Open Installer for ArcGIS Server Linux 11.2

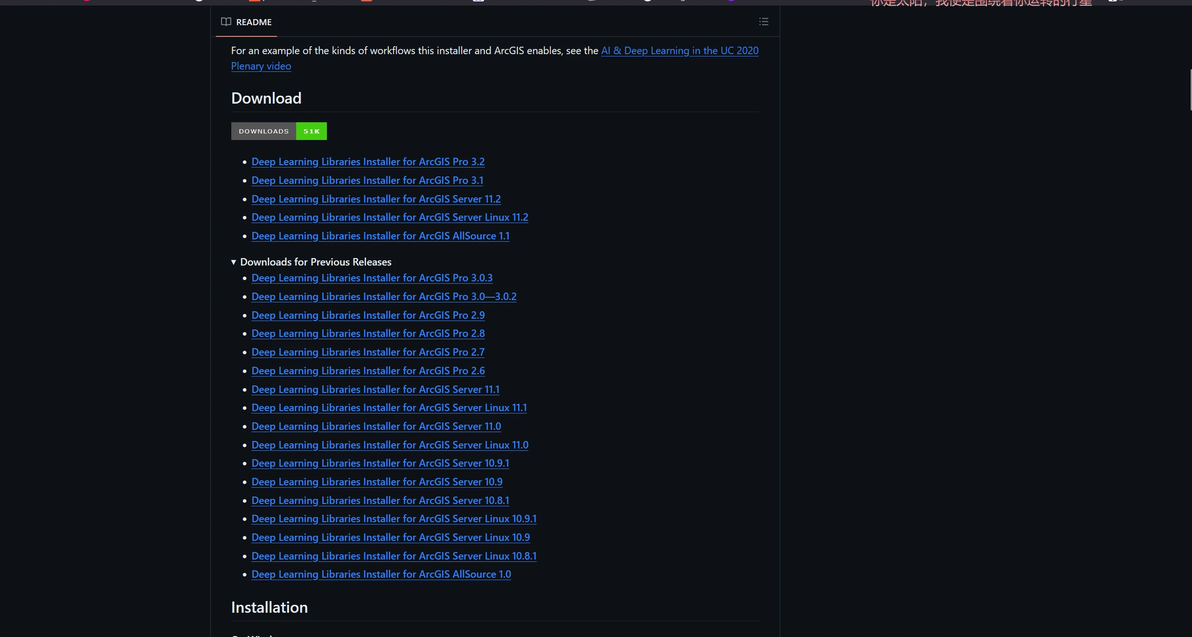390,217
